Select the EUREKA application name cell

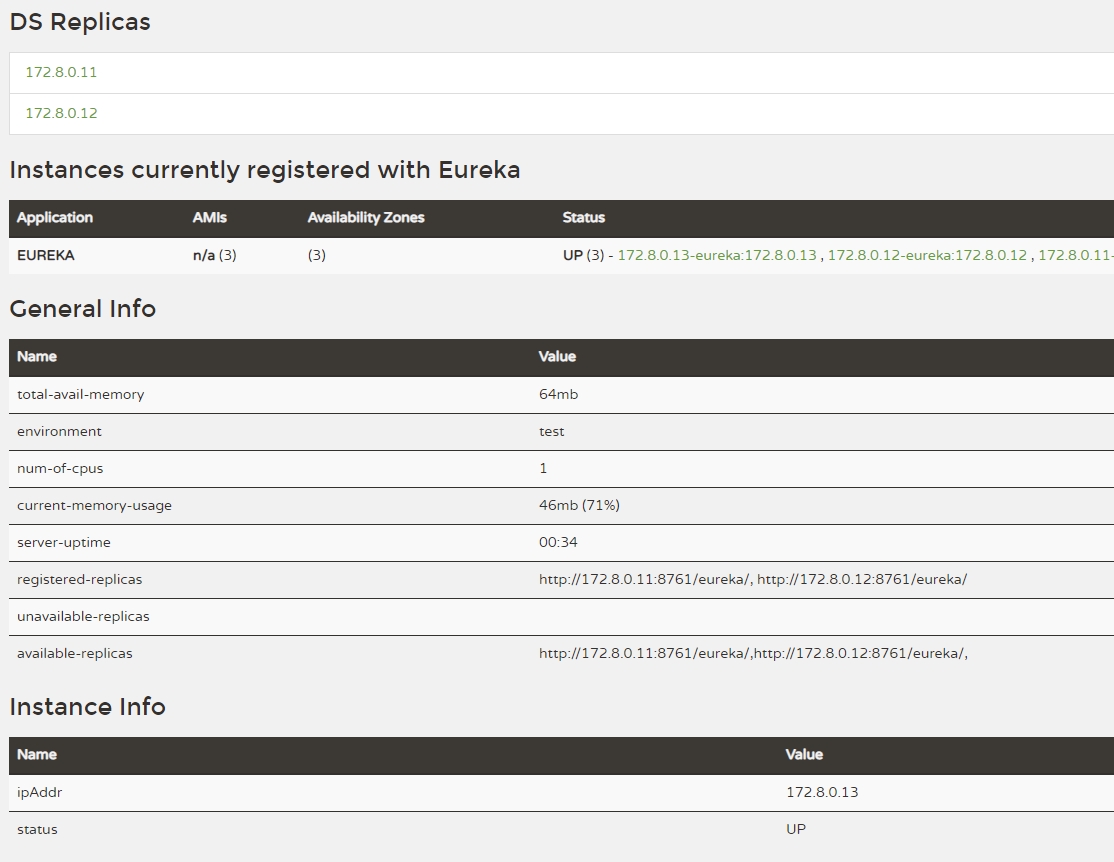tap(46, 255)
